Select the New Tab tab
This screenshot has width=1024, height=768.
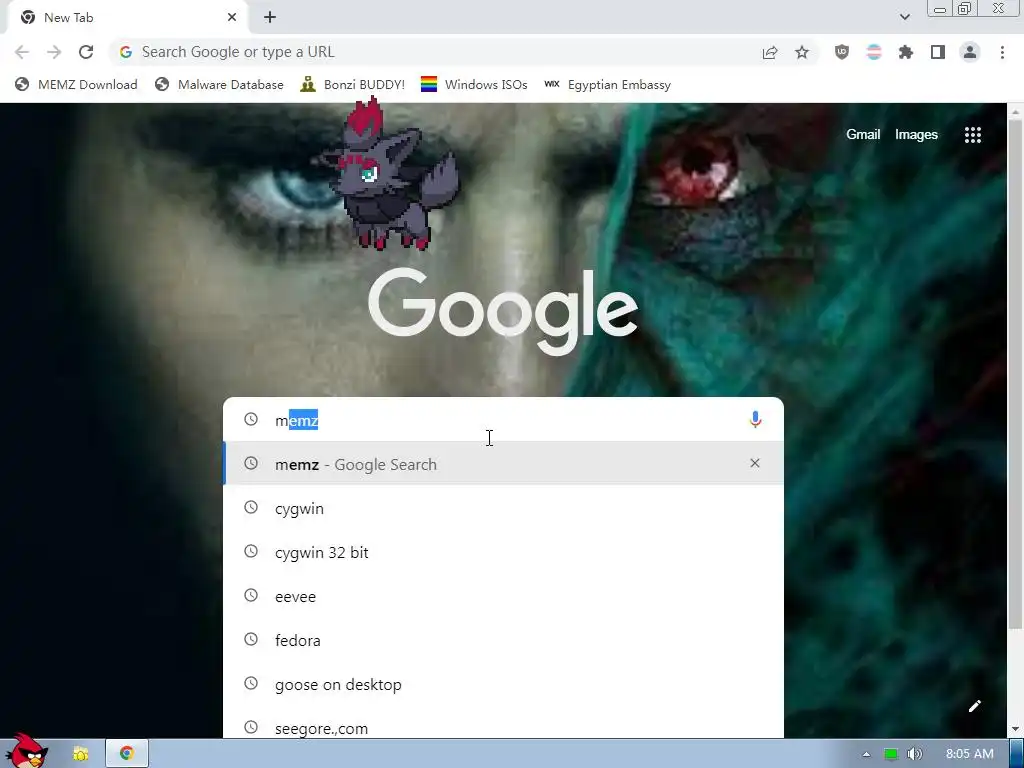click(127, 18)
